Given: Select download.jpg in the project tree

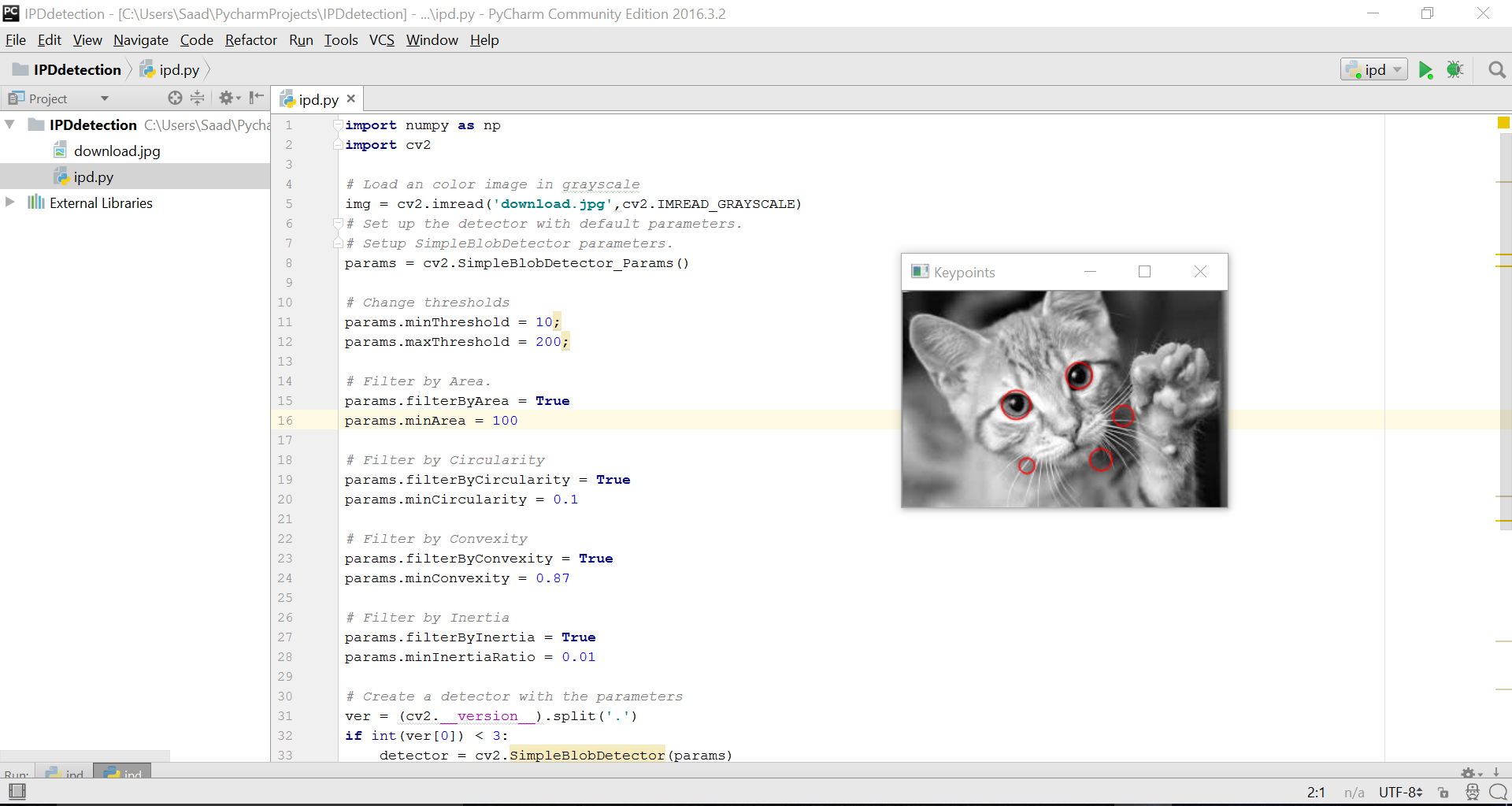Looking at the screenshot, I should click(x=117, y=150).
